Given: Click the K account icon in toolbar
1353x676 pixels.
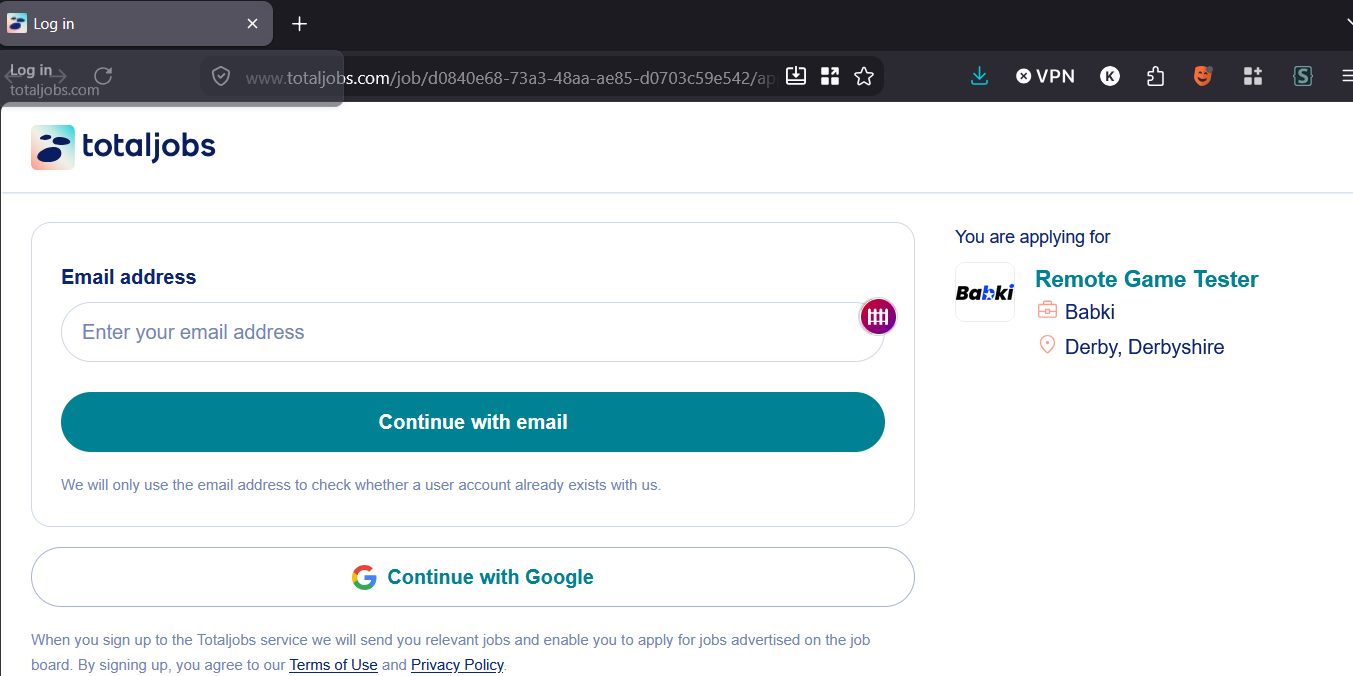Looking at the screenshot, I should pyautogui.click(x=1110, y=76).
